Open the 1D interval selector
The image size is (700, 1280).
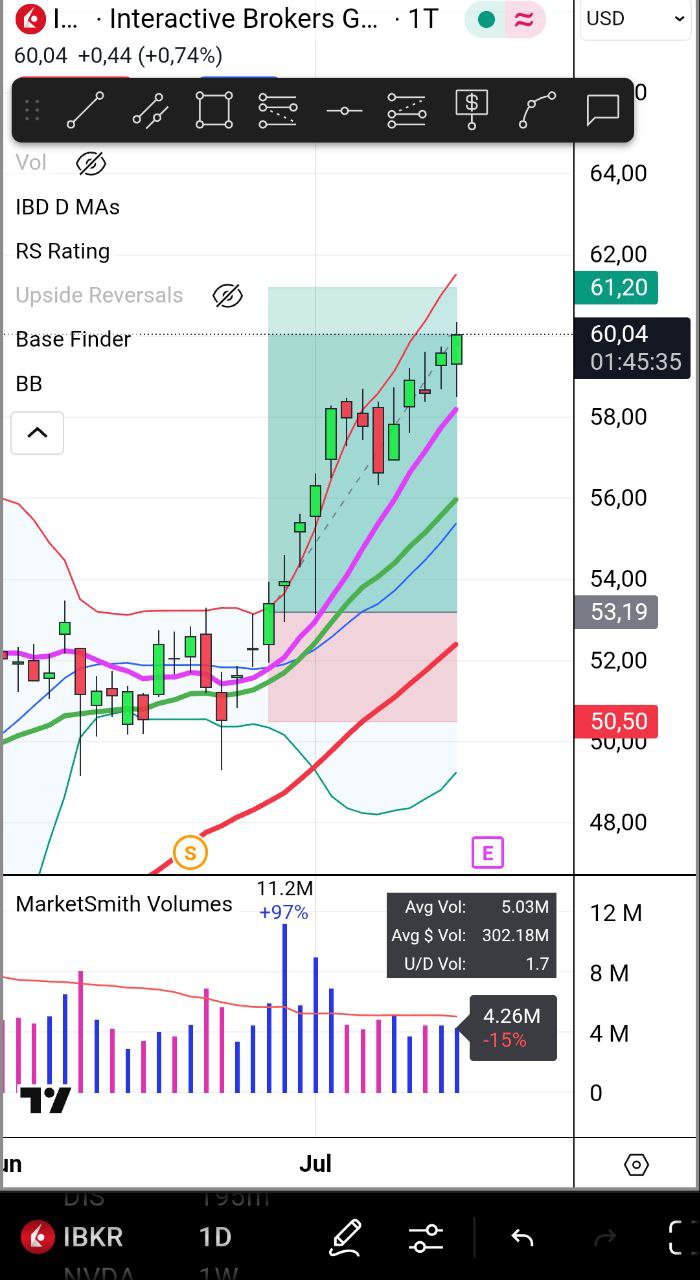(x=215, y=1238)
